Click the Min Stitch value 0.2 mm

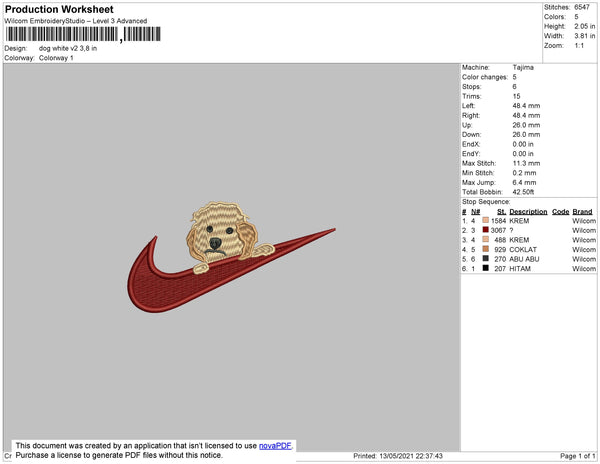(524, 173)
